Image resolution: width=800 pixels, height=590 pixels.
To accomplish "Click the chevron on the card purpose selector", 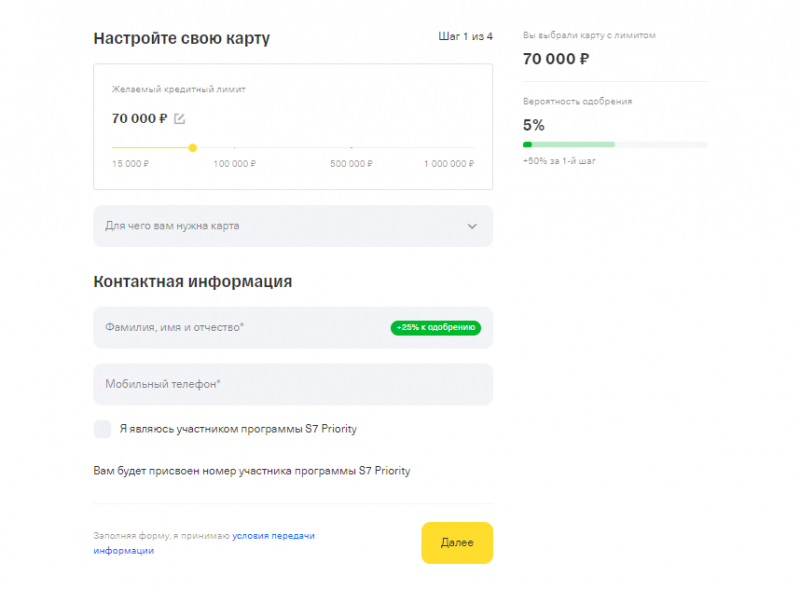I will click(x=471, y=226).
